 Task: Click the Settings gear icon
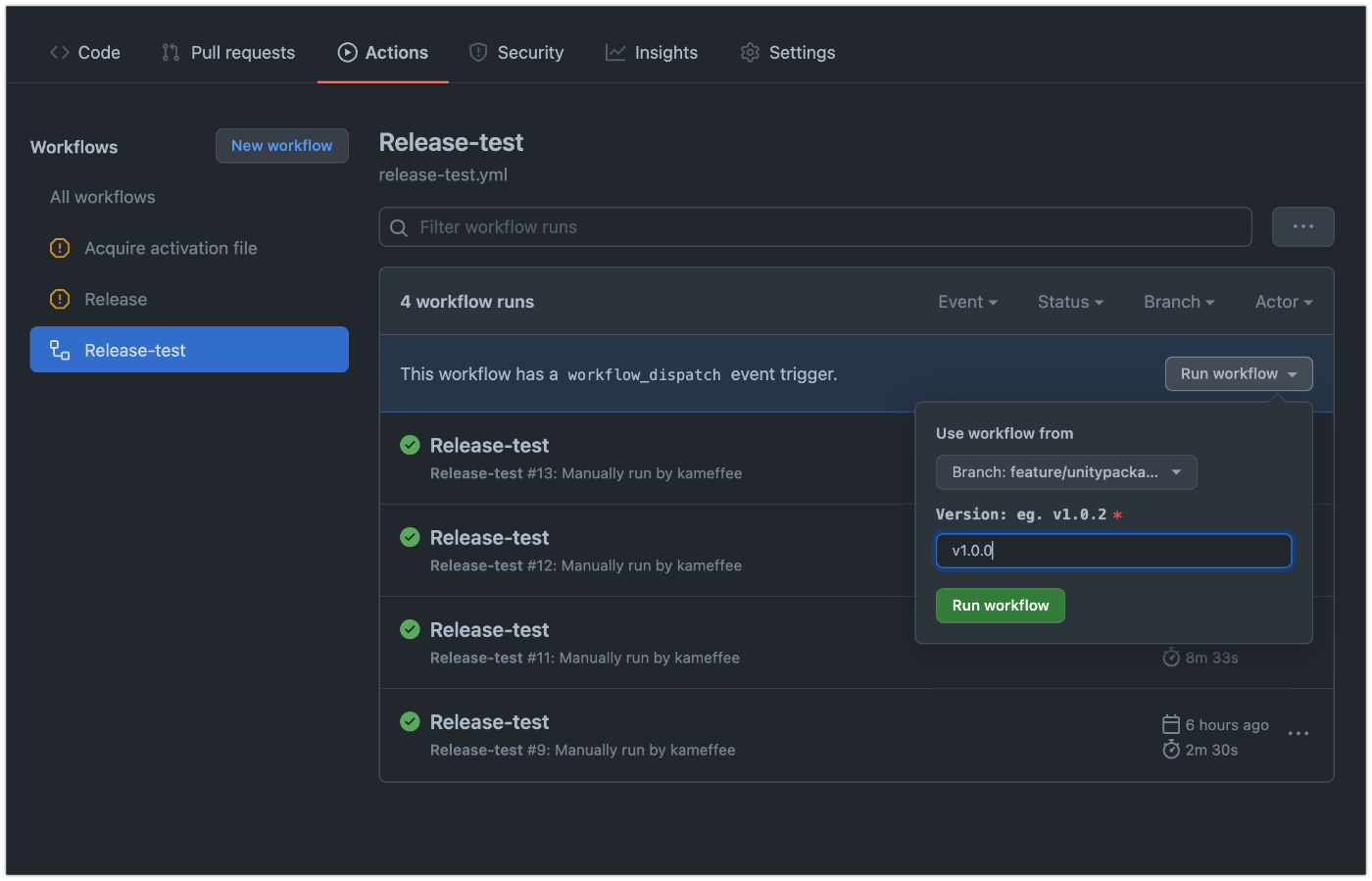click(750, 53)
